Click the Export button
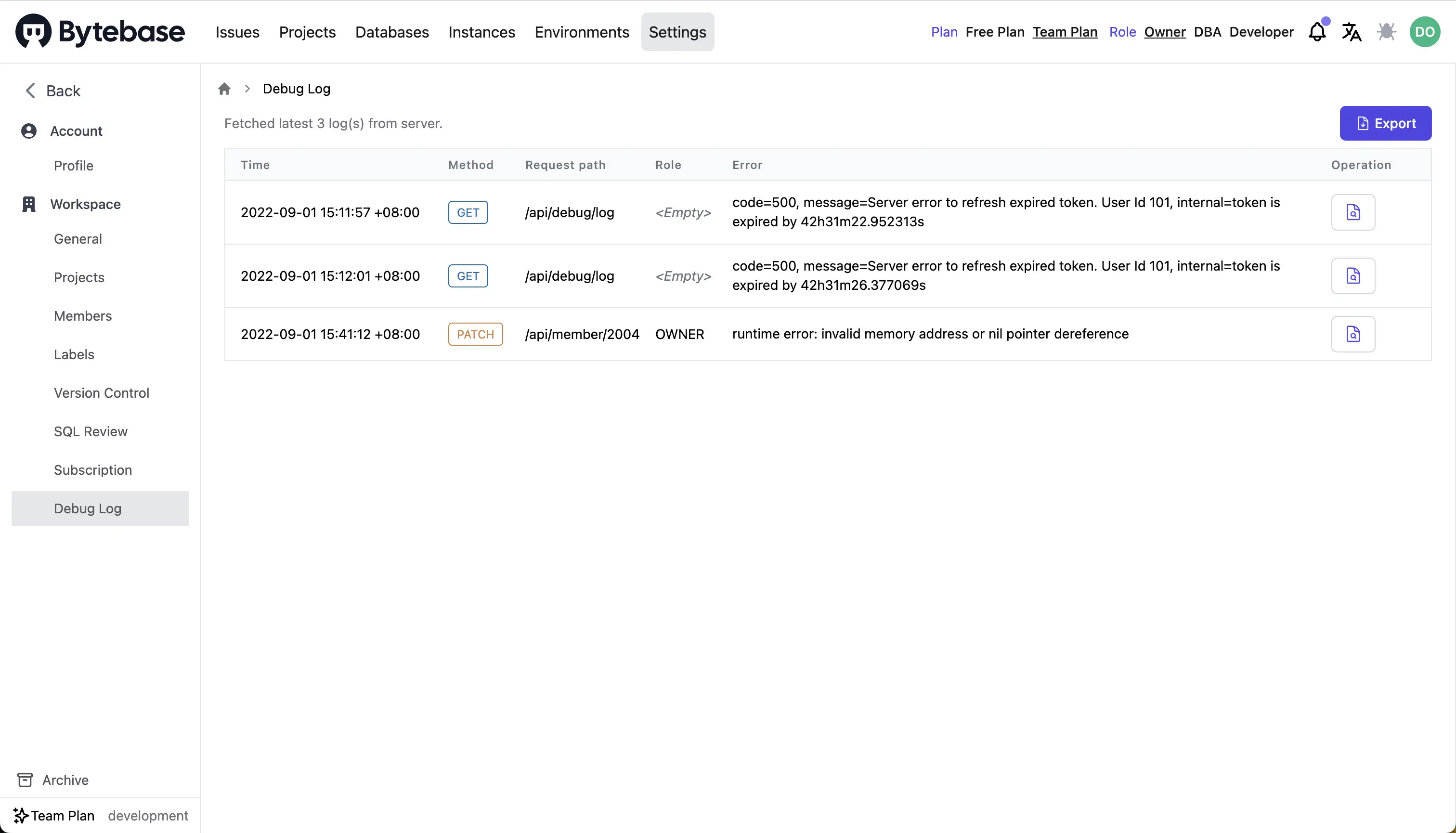1456x833 pixels. (1385, 123)
